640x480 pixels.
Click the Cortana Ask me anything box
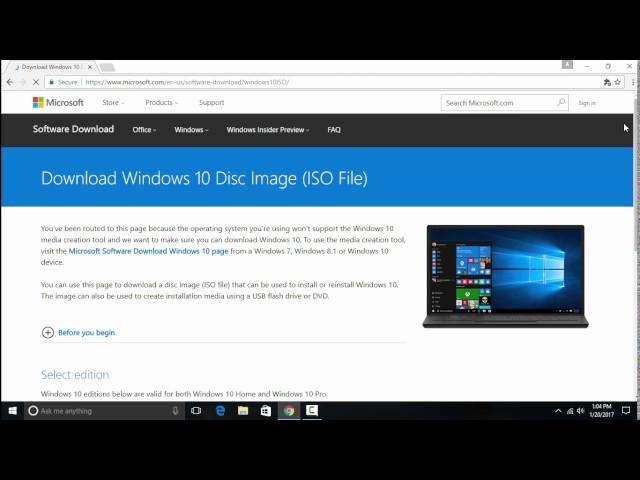[104, 411]
